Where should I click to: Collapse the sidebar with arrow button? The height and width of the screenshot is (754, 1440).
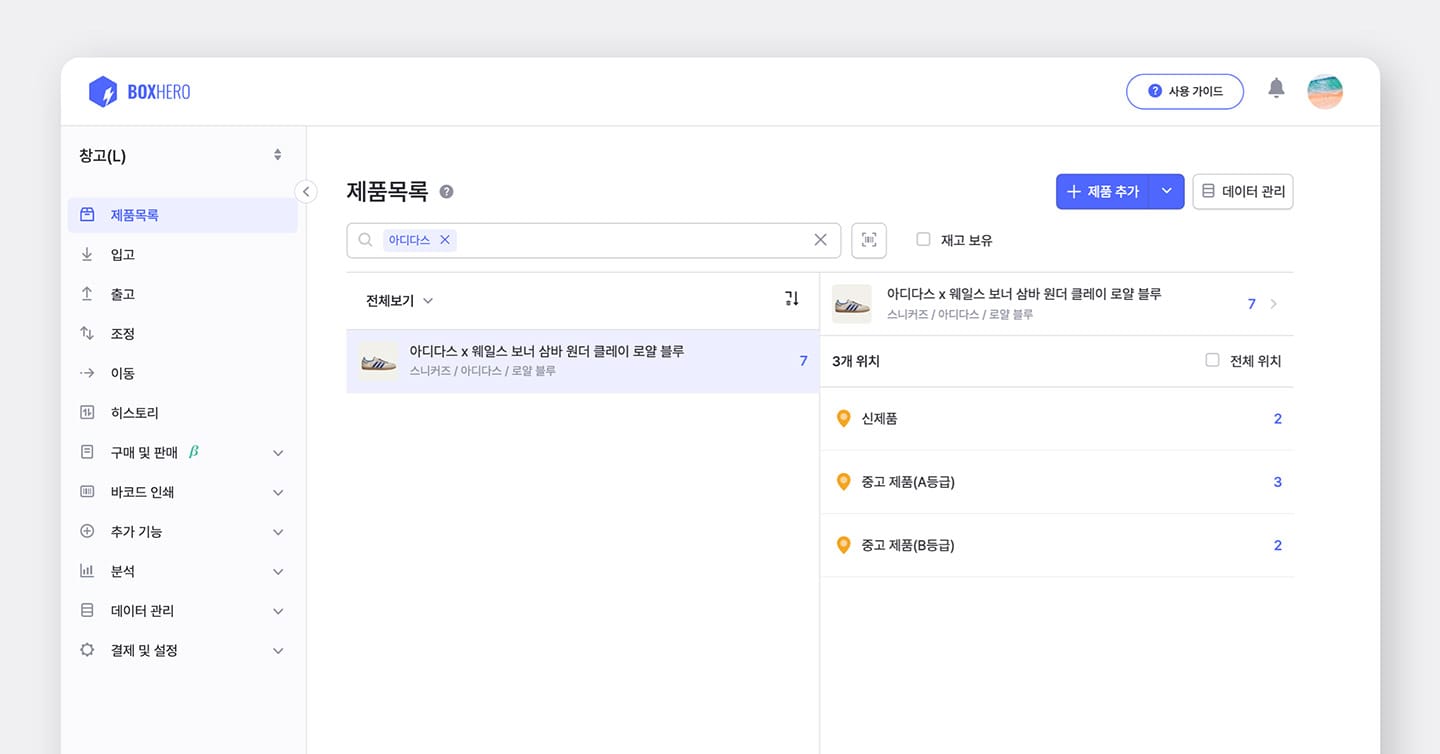[306, 191]
